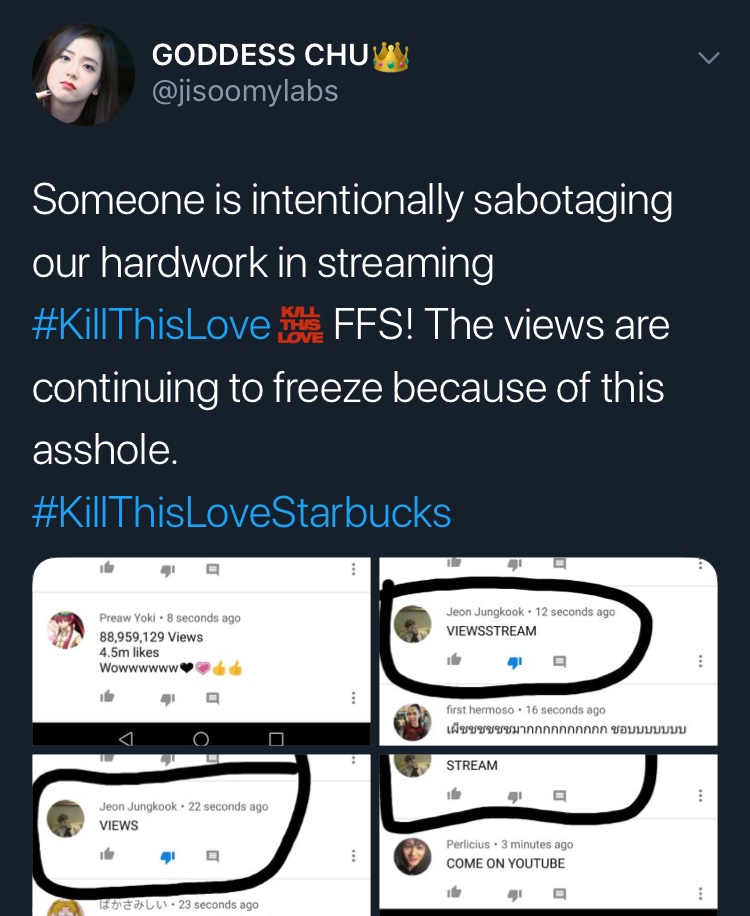Open GODDESS CHU profile picture
Viewport: 750px width, 916px height.
click(x=83, y=75)
